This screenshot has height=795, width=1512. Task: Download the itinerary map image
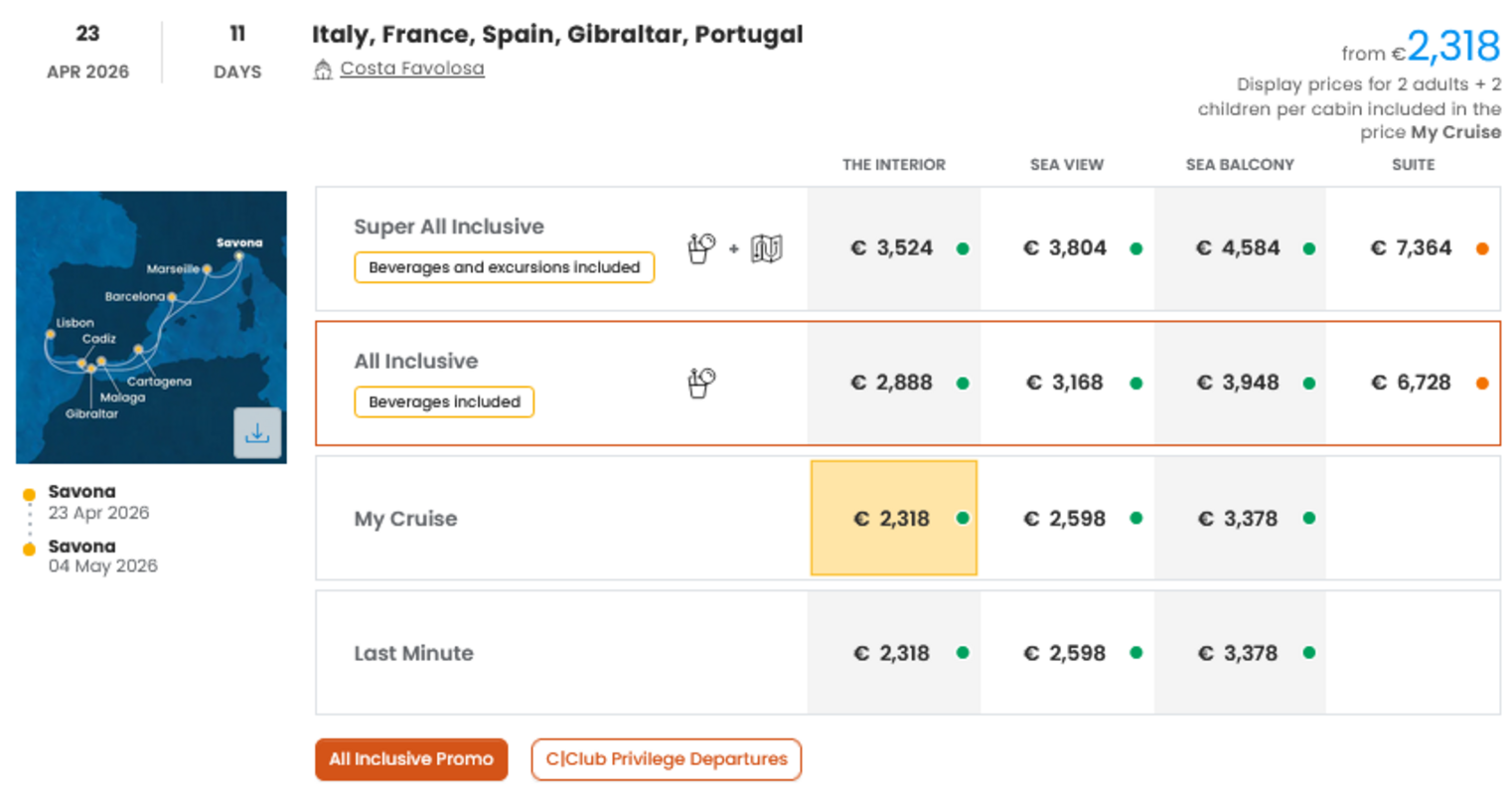[257, 433]
